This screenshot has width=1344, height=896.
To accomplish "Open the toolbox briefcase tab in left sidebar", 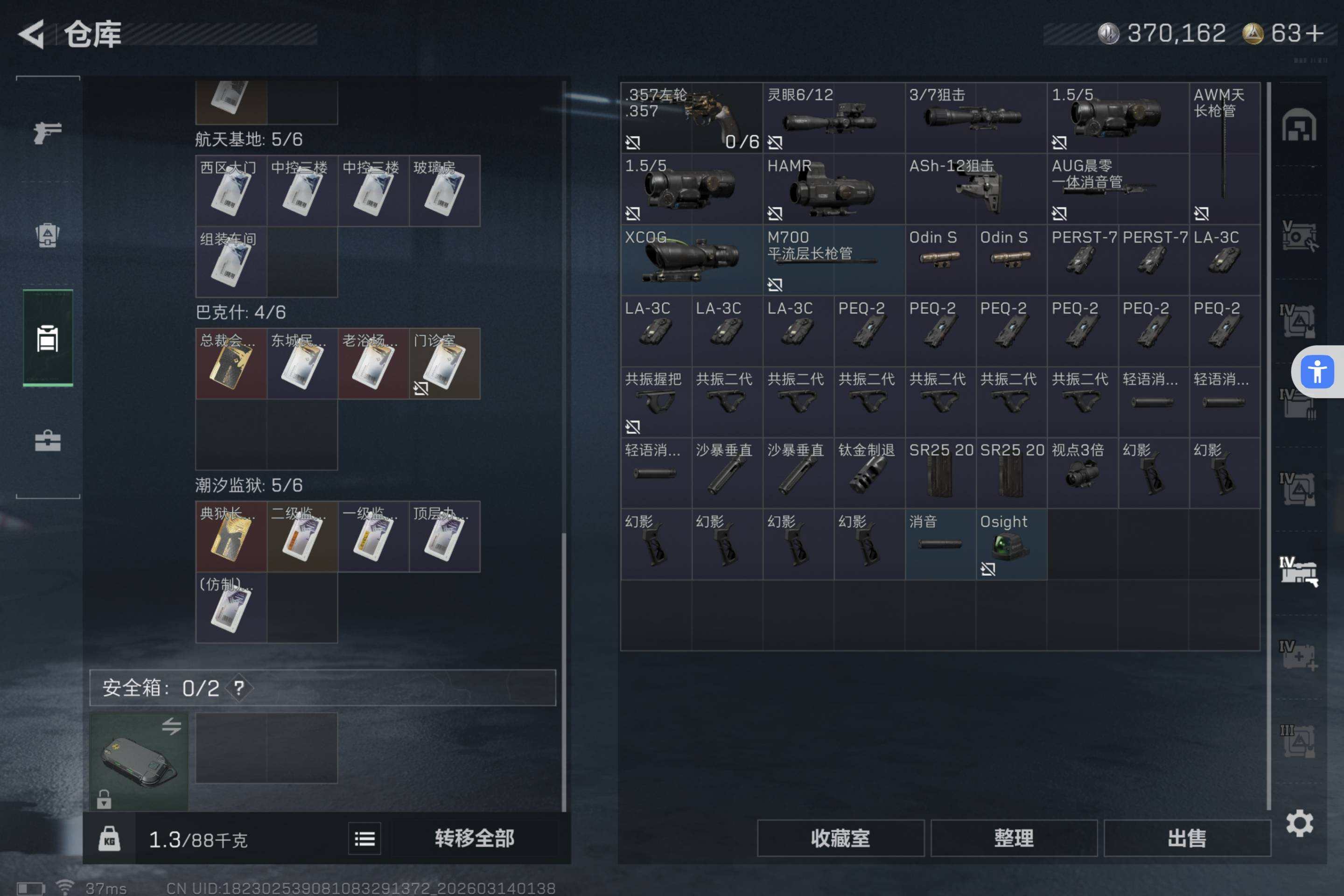I will tap(48, 441).
